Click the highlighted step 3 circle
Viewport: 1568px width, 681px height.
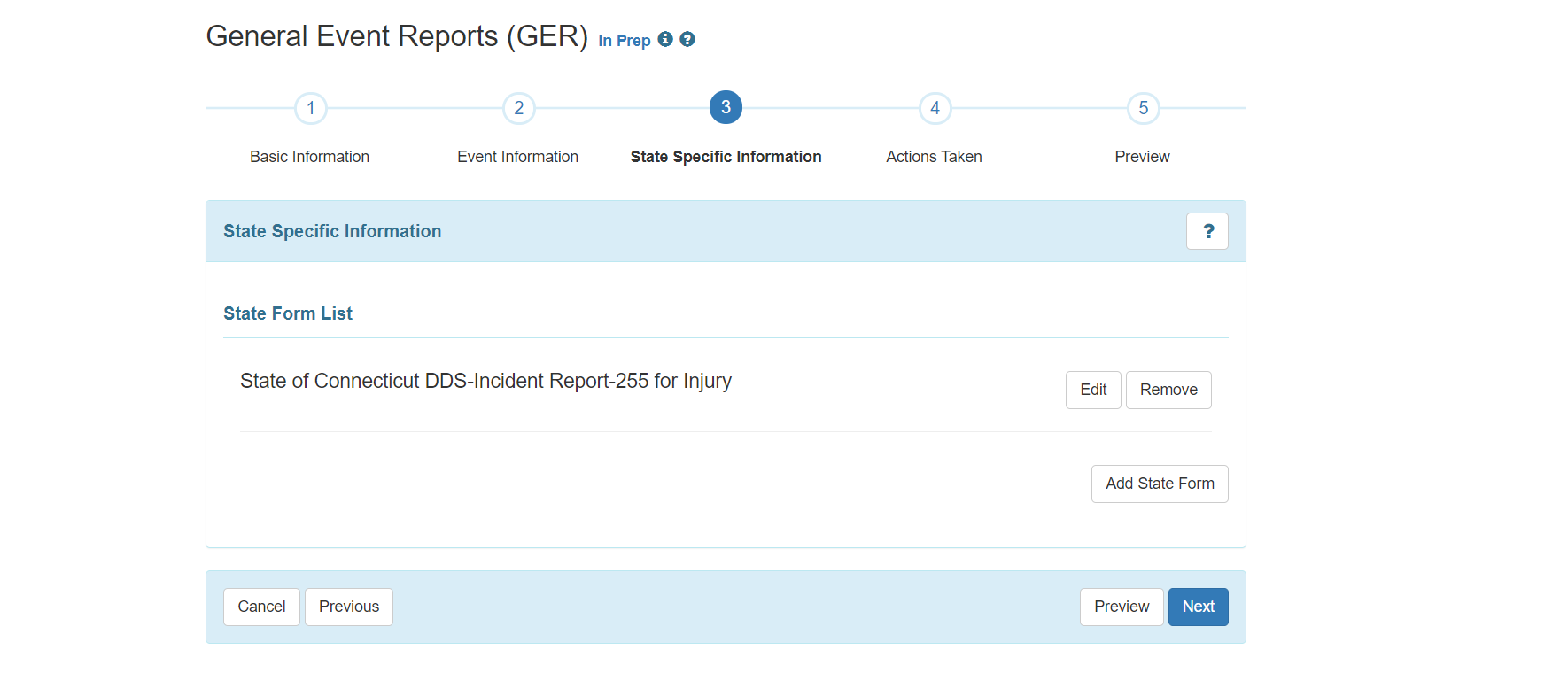(x=726, y=108)
